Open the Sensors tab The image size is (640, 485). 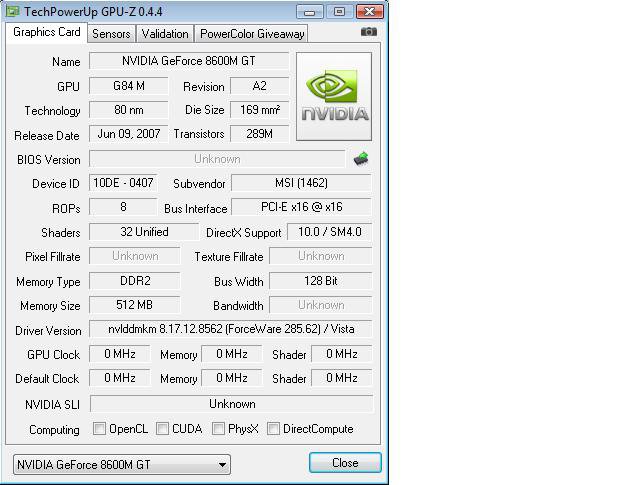point(111,34)
